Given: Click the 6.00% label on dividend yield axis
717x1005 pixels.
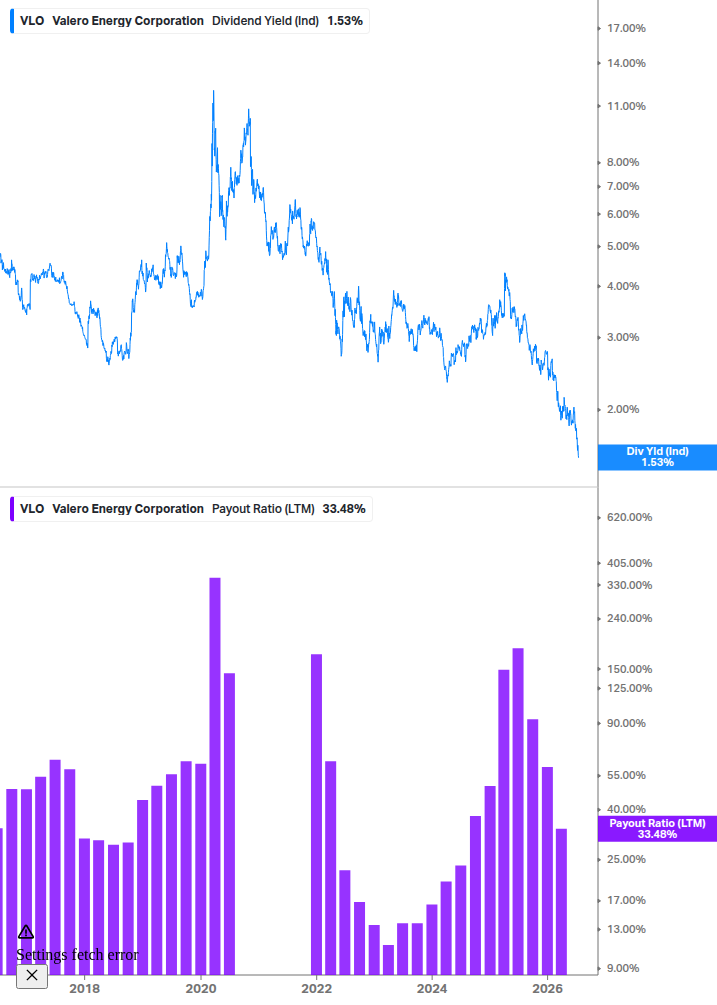Looking at the screenshot, I should [623, 215].
